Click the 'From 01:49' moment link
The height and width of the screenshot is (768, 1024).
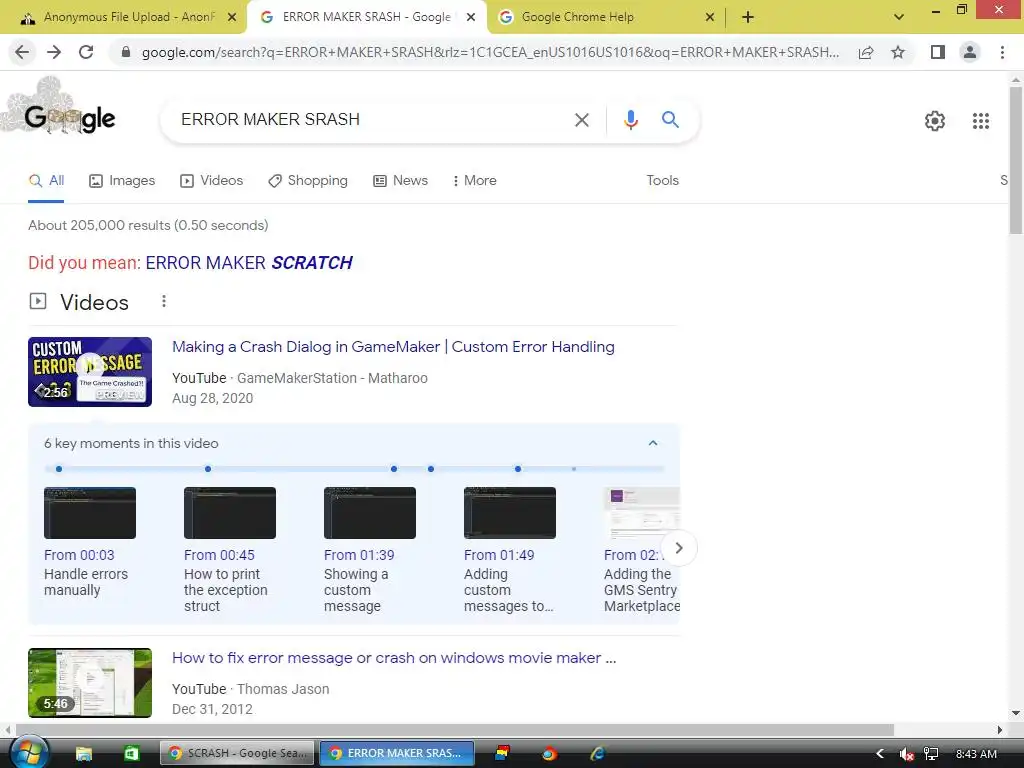click(x=499, y=555)
